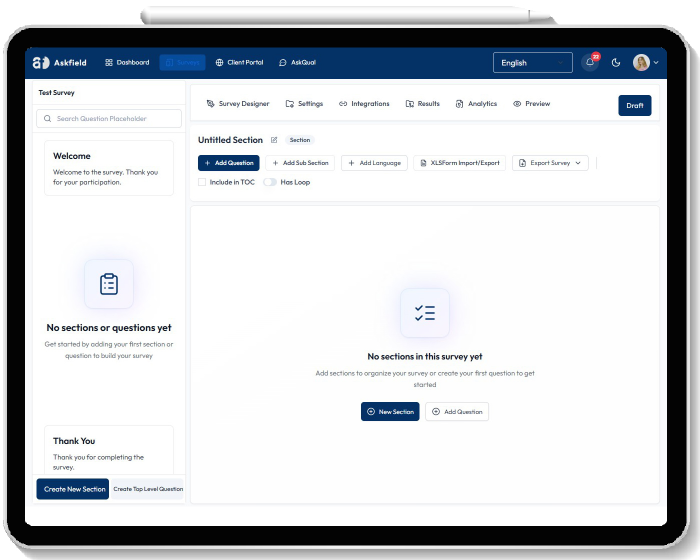Click the checklist icon in the empty survey area
The width and height of the screenshot is (700, 560).
pyautogui.click(x=425, y=313)
